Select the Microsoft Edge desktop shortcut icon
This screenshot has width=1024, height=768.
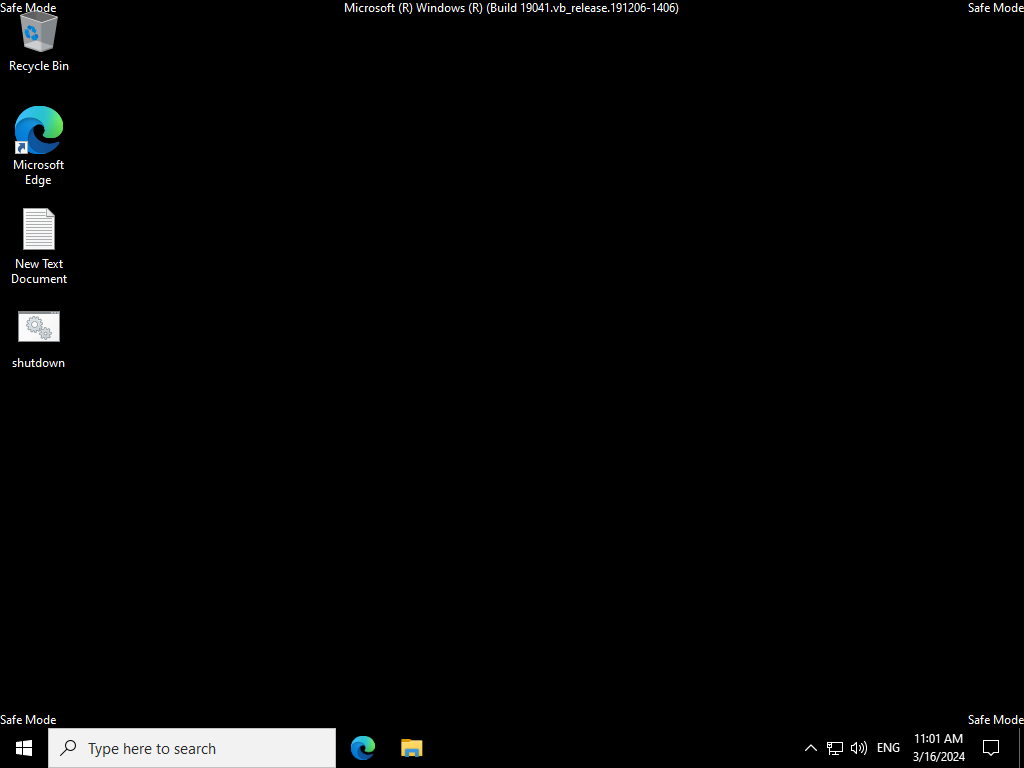(x=38, y=130)
